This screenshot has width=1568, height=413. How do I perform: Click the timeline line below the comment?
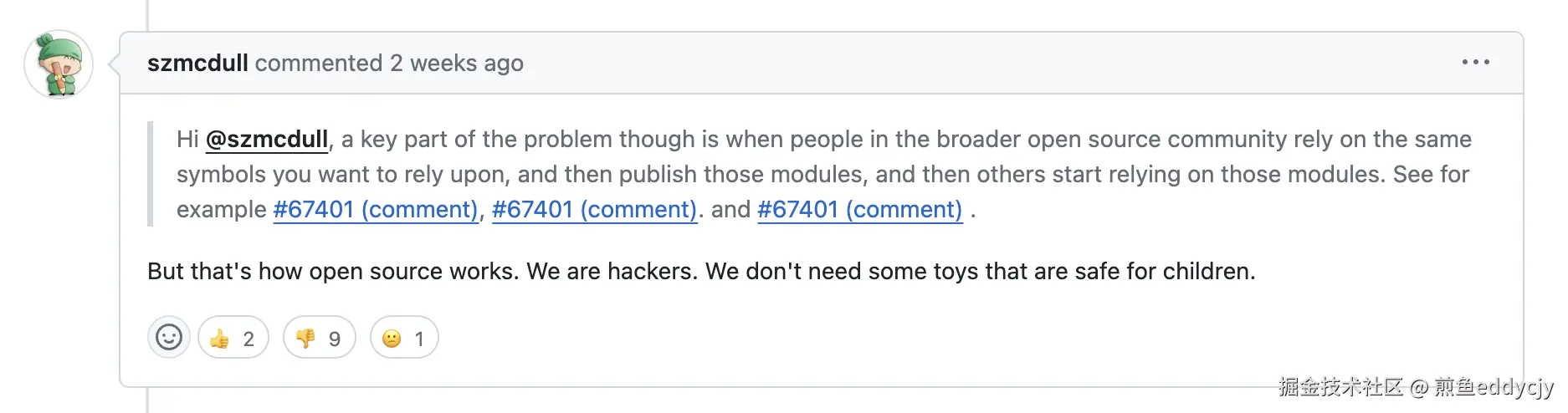pyautogui.click(x=148, y=401)
